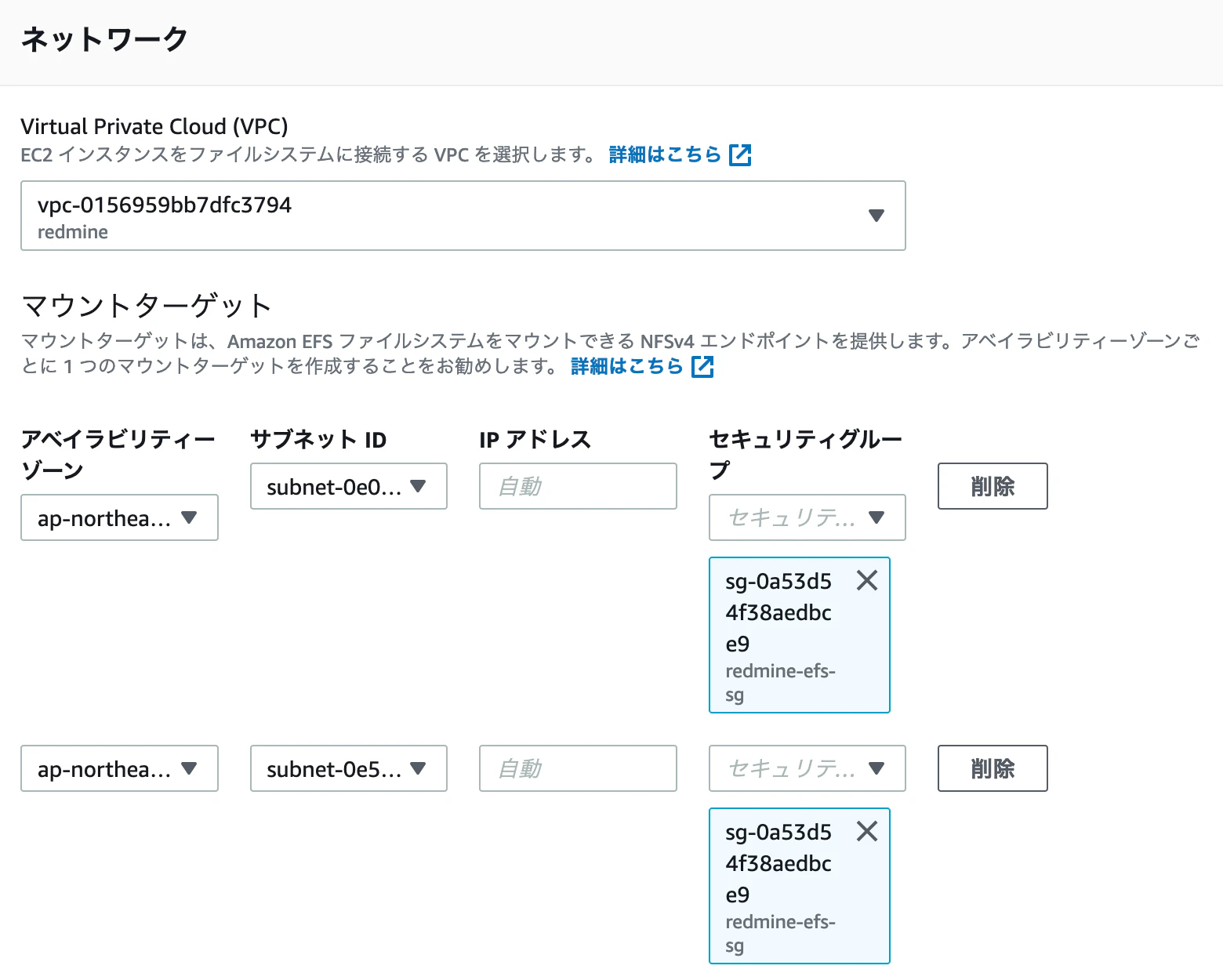Image resolution: width=1223 pixels, height=980 pixels.
Task: Open 詳細はこちら link for mount targets
Action: tap(627, 366)
